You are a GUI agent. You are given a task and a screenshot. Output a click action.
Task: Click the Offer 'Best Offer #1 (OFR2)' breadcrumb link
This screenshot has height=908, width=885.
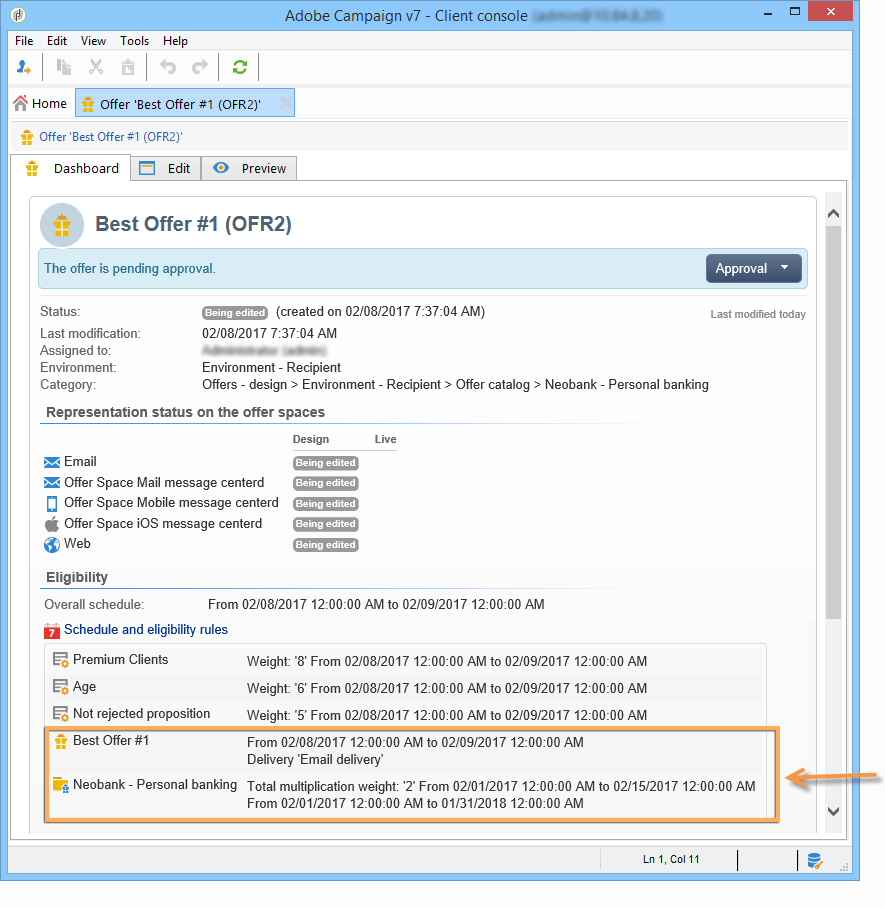111,137
